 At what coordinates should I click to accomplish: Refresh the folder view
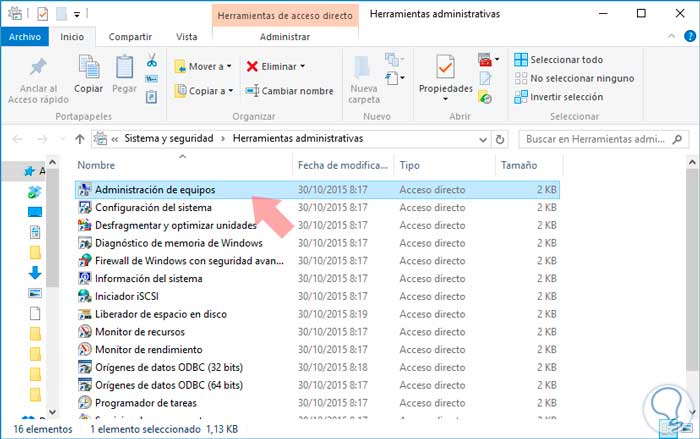(500, 139)
